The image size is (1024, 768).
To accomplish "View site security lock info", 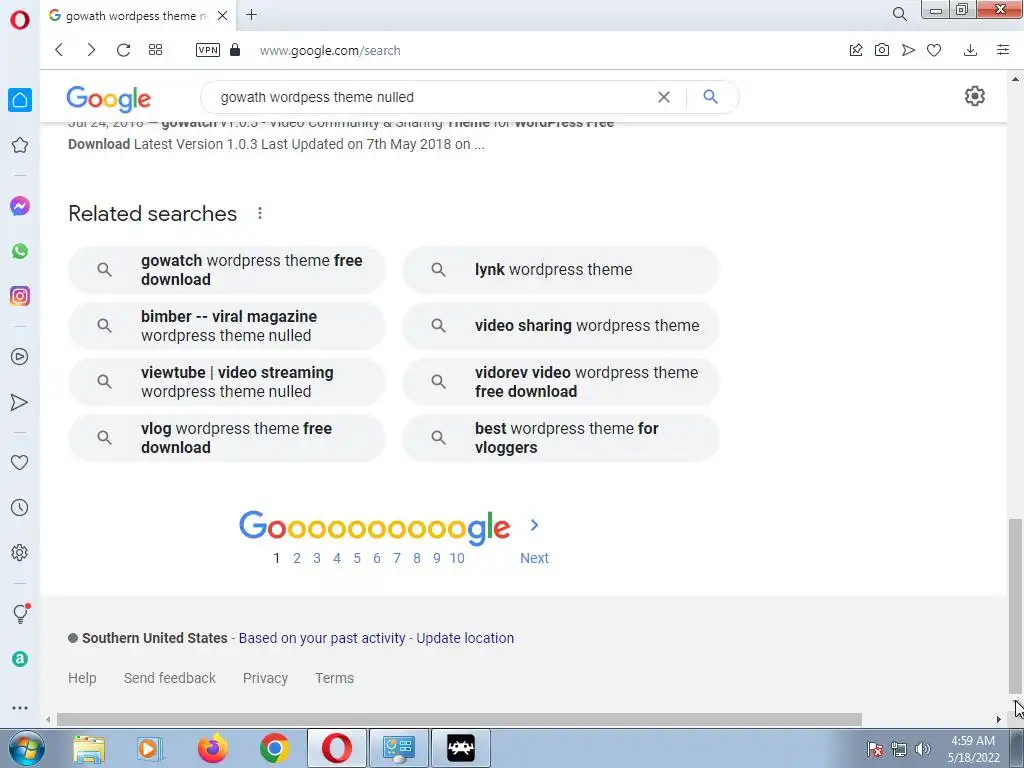I will coord(235,50).
